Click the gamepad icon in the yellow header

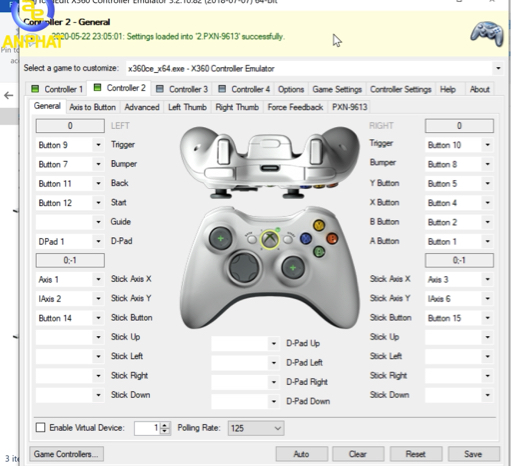(487, 34)
